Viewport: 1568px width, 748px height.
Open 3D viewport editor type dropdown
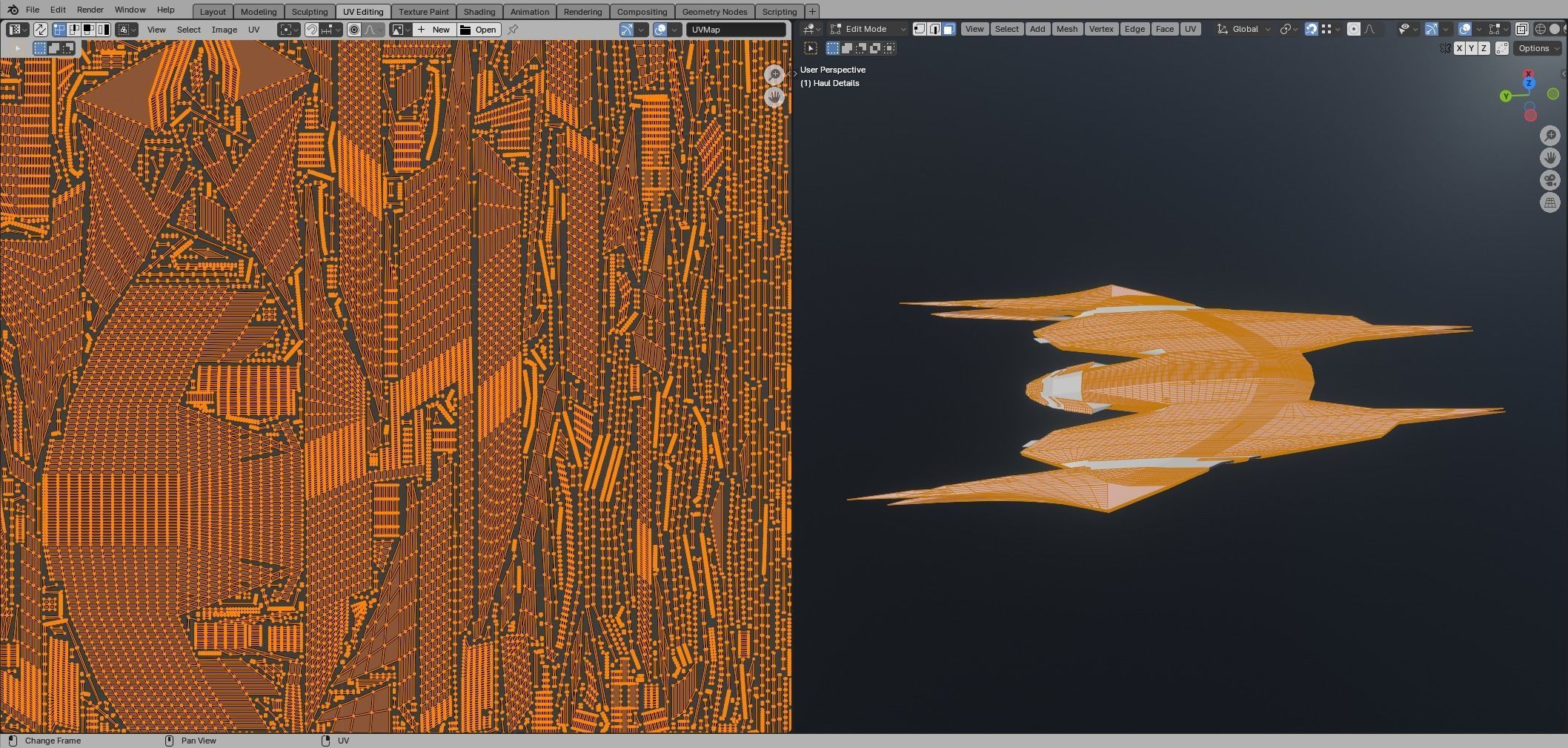[x=812, y=29]
